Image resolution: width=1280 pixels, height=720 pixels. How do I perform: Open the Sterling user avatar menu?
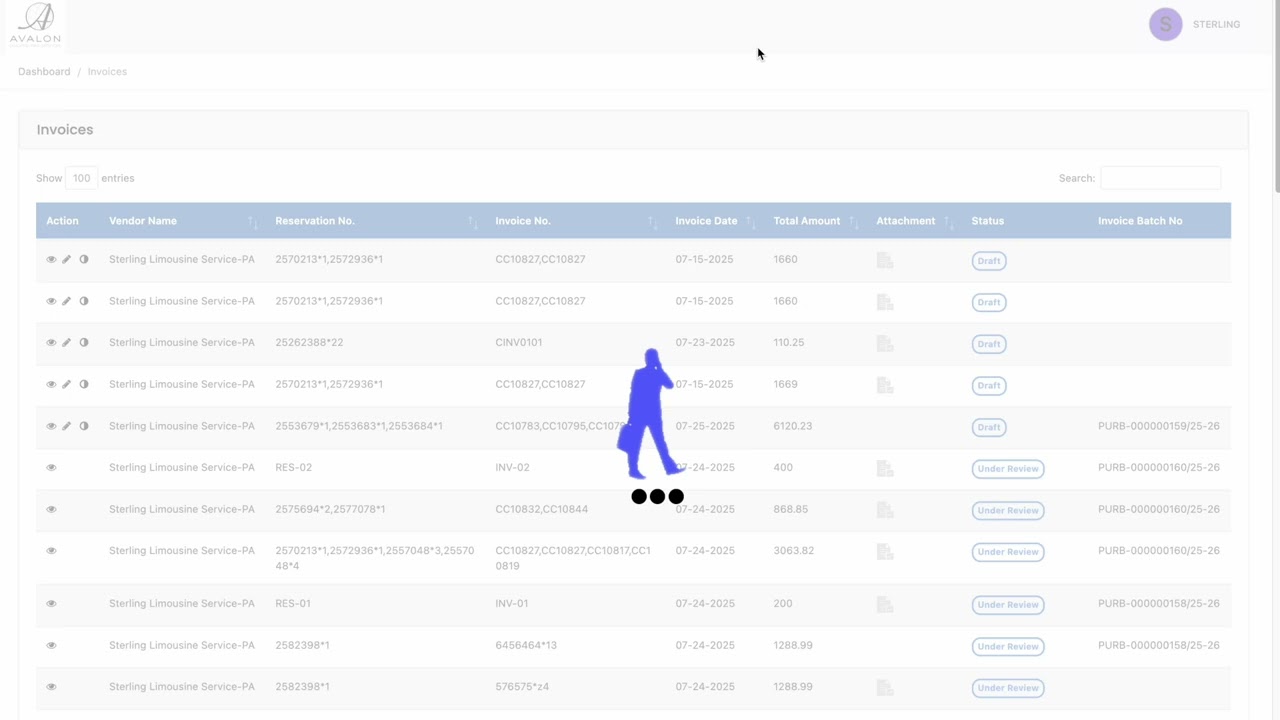tap(1165, 24)
